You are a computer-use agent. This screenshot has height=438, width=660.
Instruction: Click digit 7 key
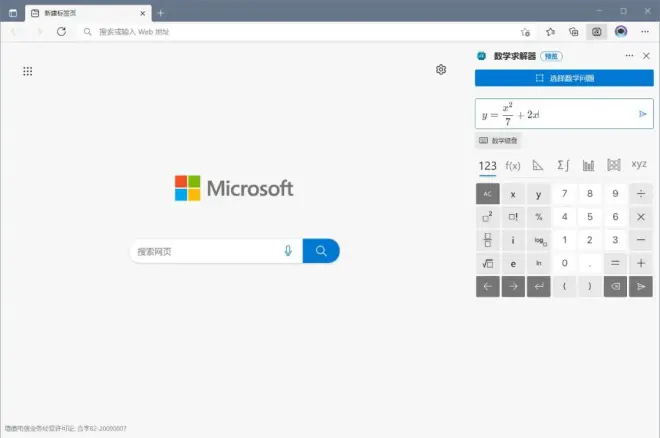(564, 194)
